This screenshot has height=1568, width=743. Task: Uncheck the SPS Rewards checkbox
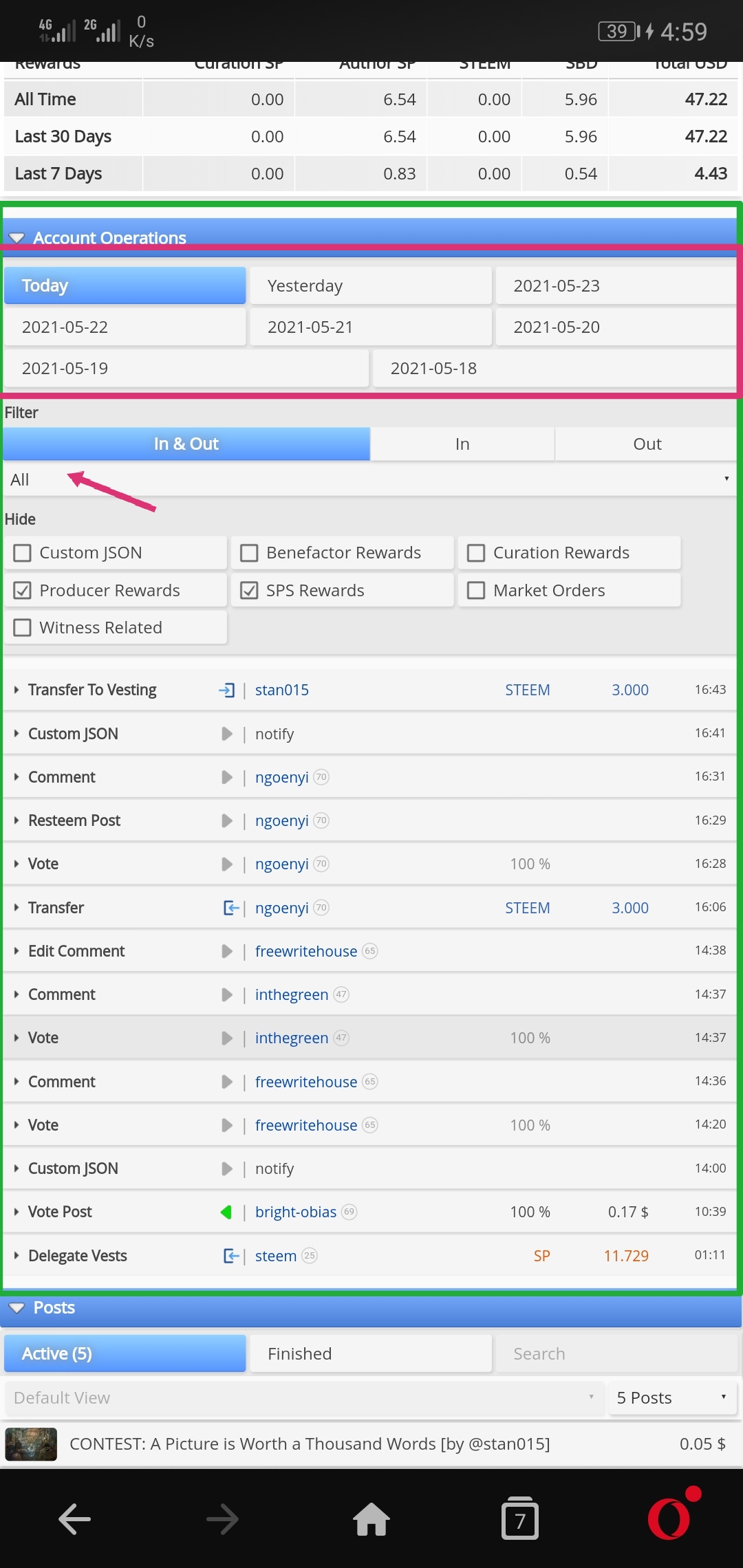click(249, 591)
